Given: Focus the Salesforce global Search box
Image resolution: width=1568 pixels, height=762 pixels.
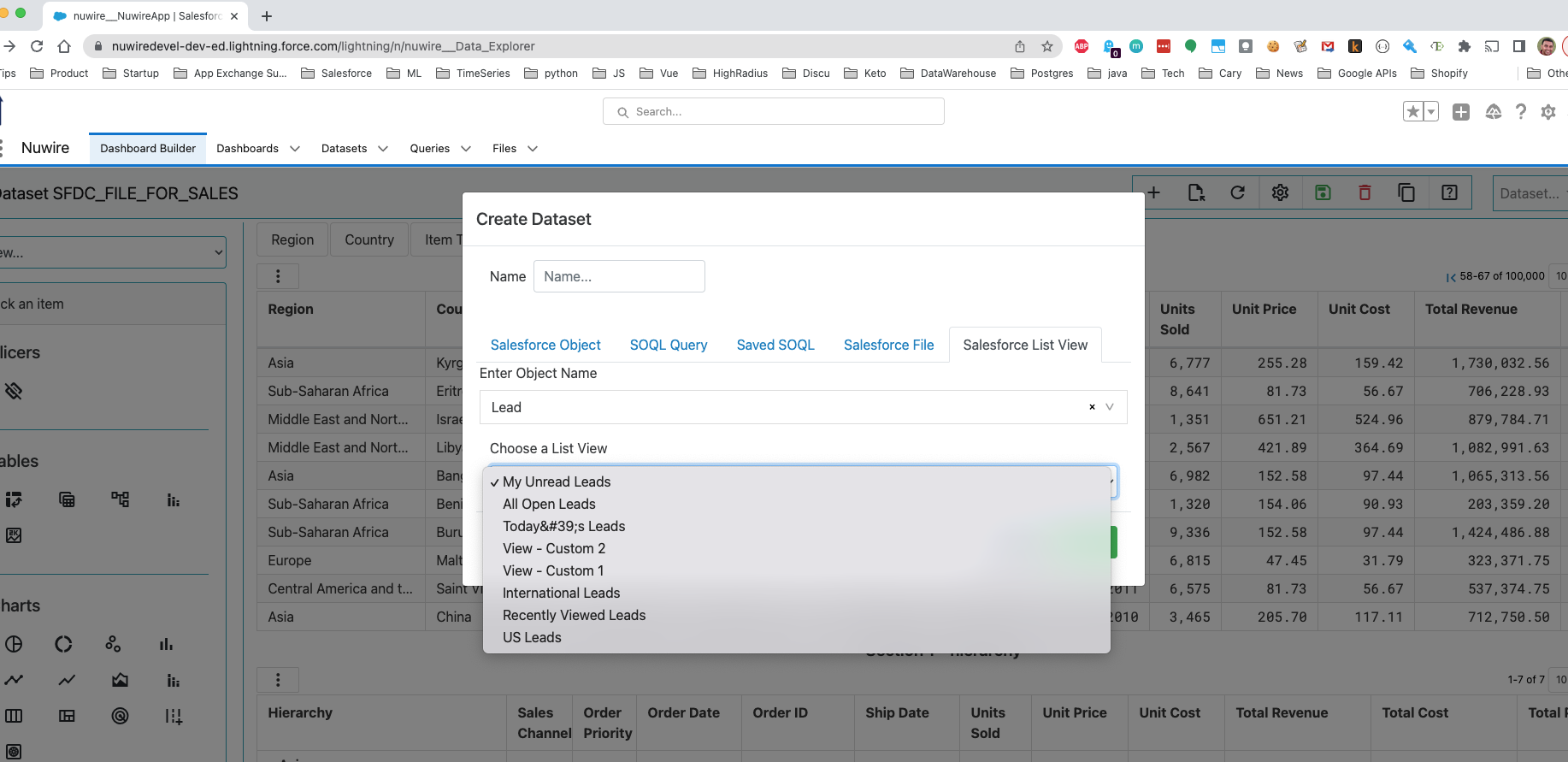Looking at the screenshot, I should pos(774,111).
